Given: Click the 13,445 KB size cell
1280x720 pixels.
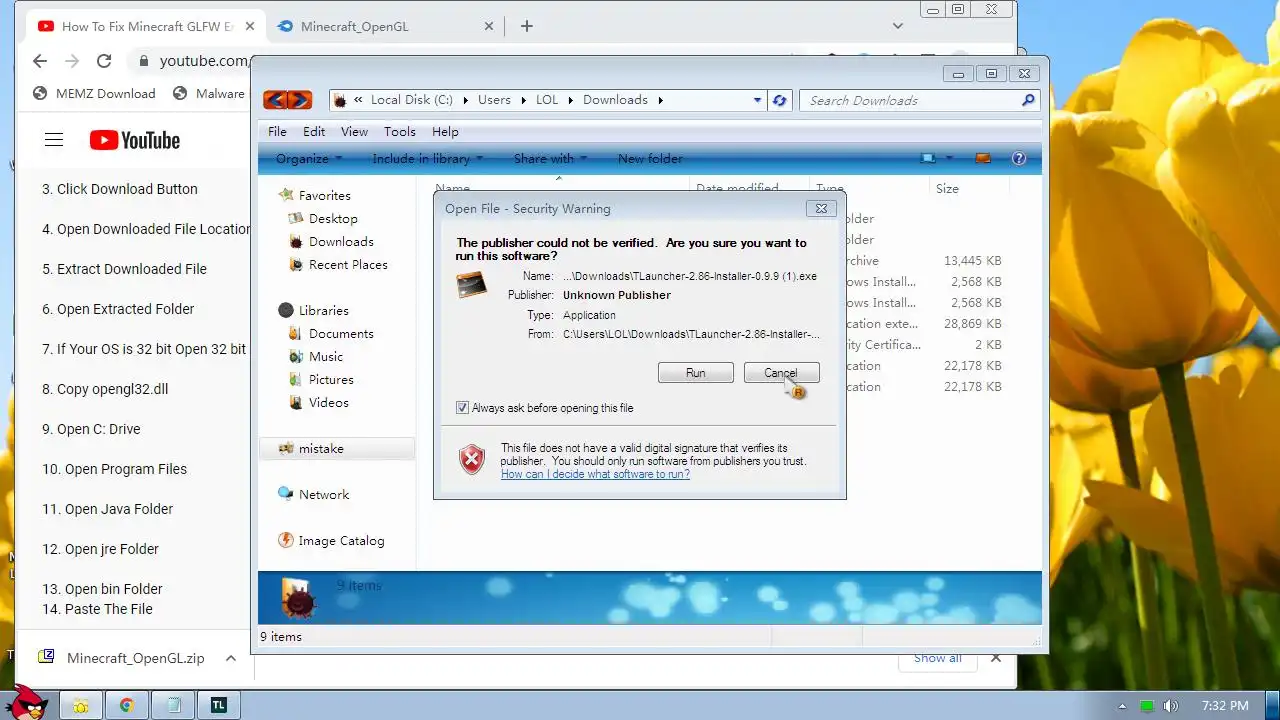Looking at the screenshot, I should 973,261.
